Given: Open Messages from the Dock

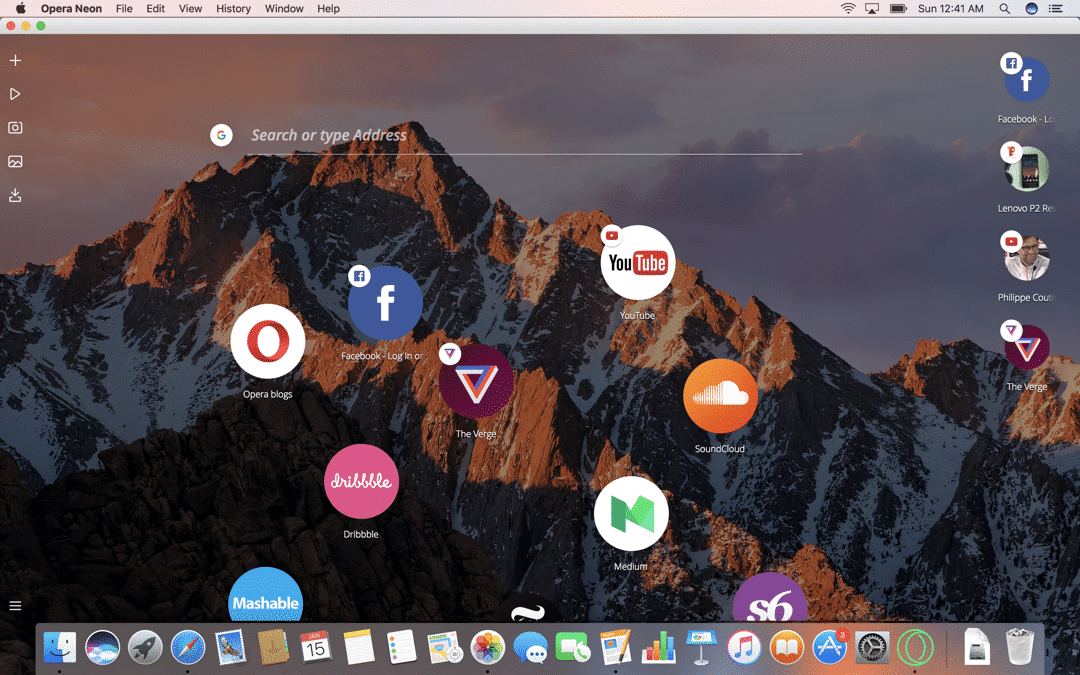Looking at the screenshot, I should click(x=530, y=648).
